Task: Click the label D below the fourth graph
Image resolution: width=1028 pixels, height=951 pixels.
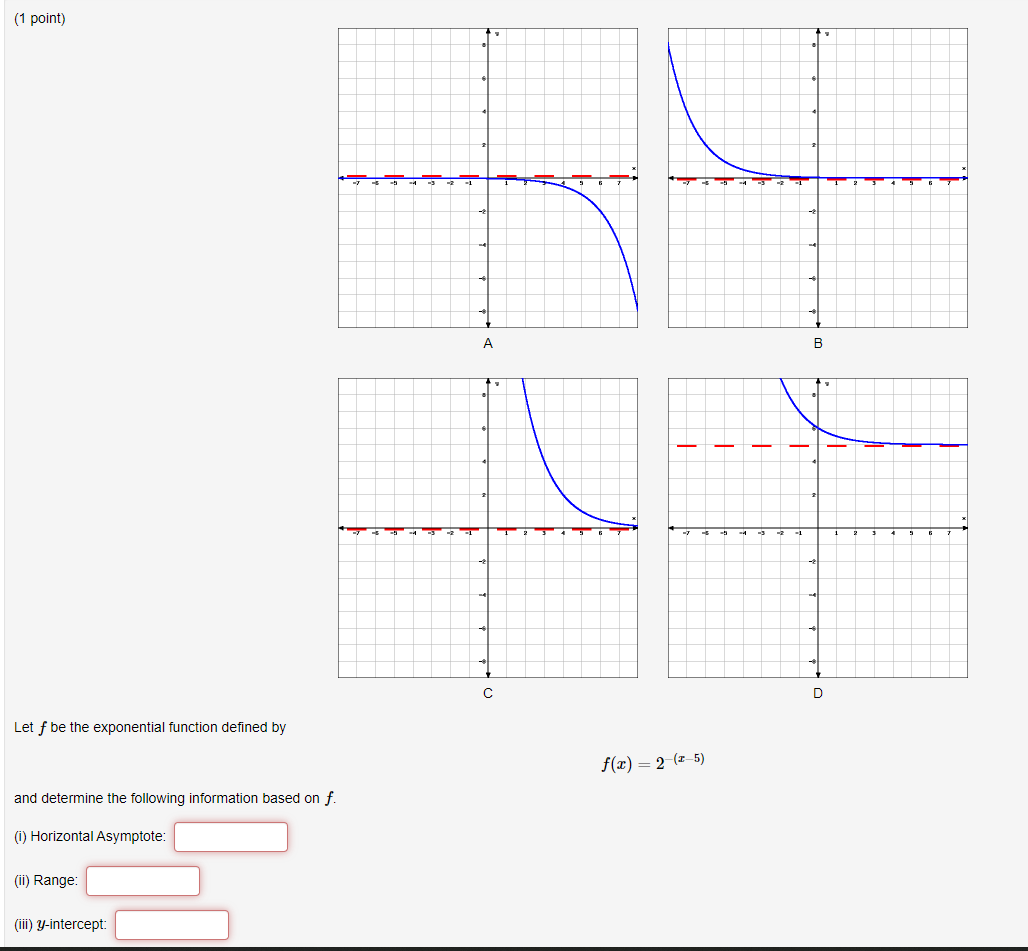Action: coord(818,693)
